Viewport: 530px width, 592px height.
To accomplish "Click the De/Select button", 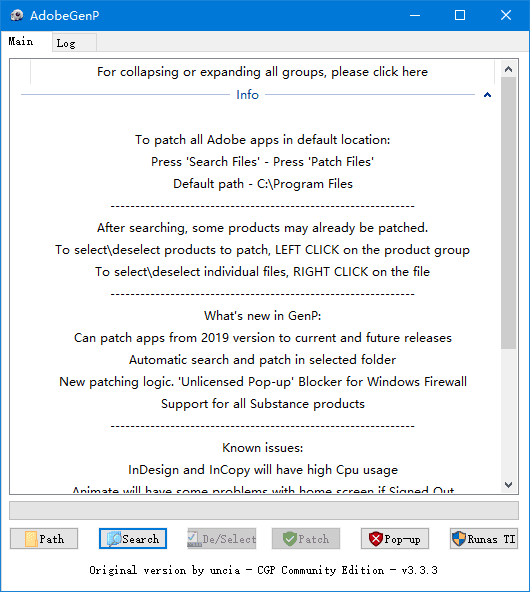I will (222, 538).
